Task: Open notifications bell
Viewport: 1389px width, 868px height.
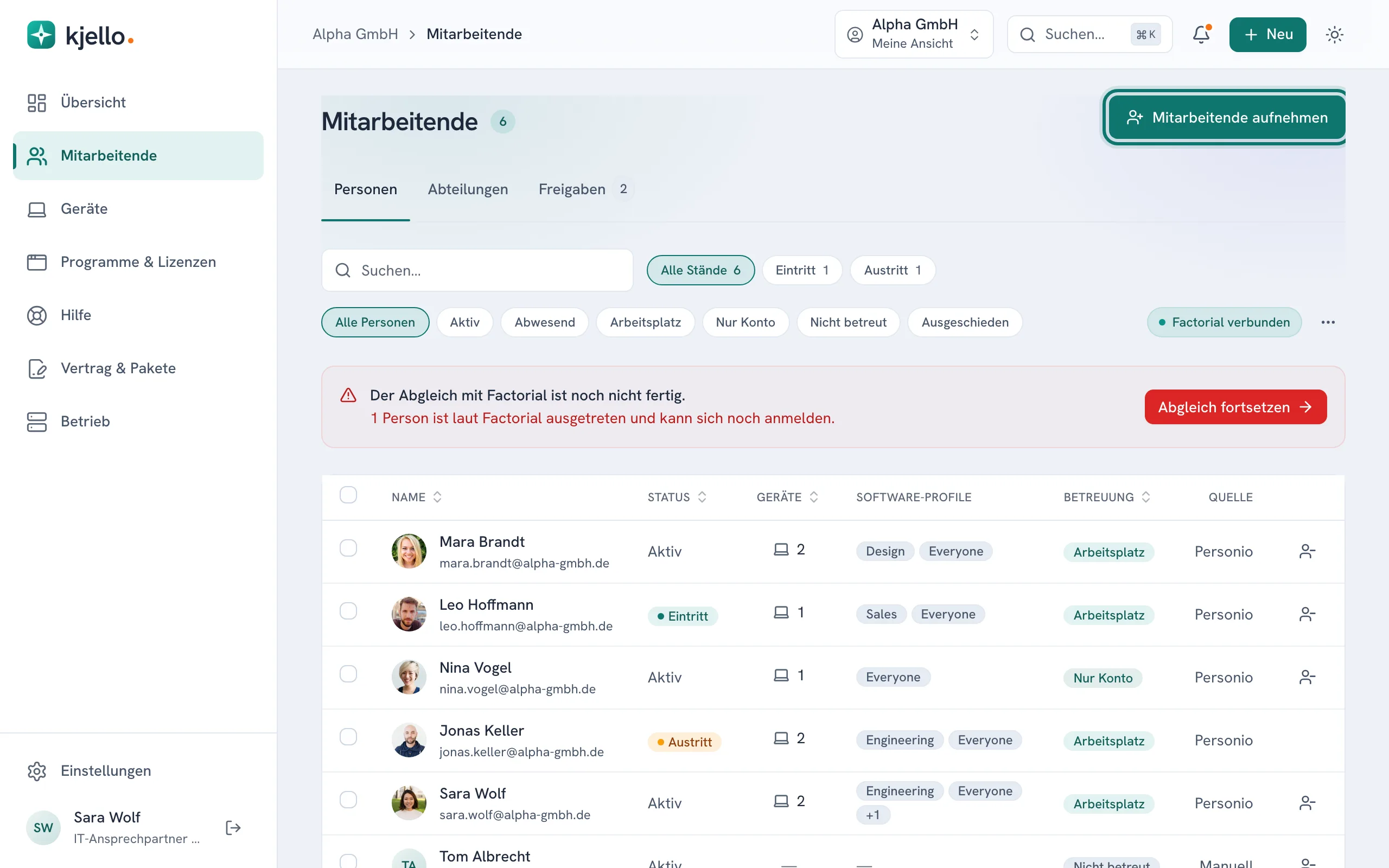Action: pyautogui.click(x=1201, y=34)
